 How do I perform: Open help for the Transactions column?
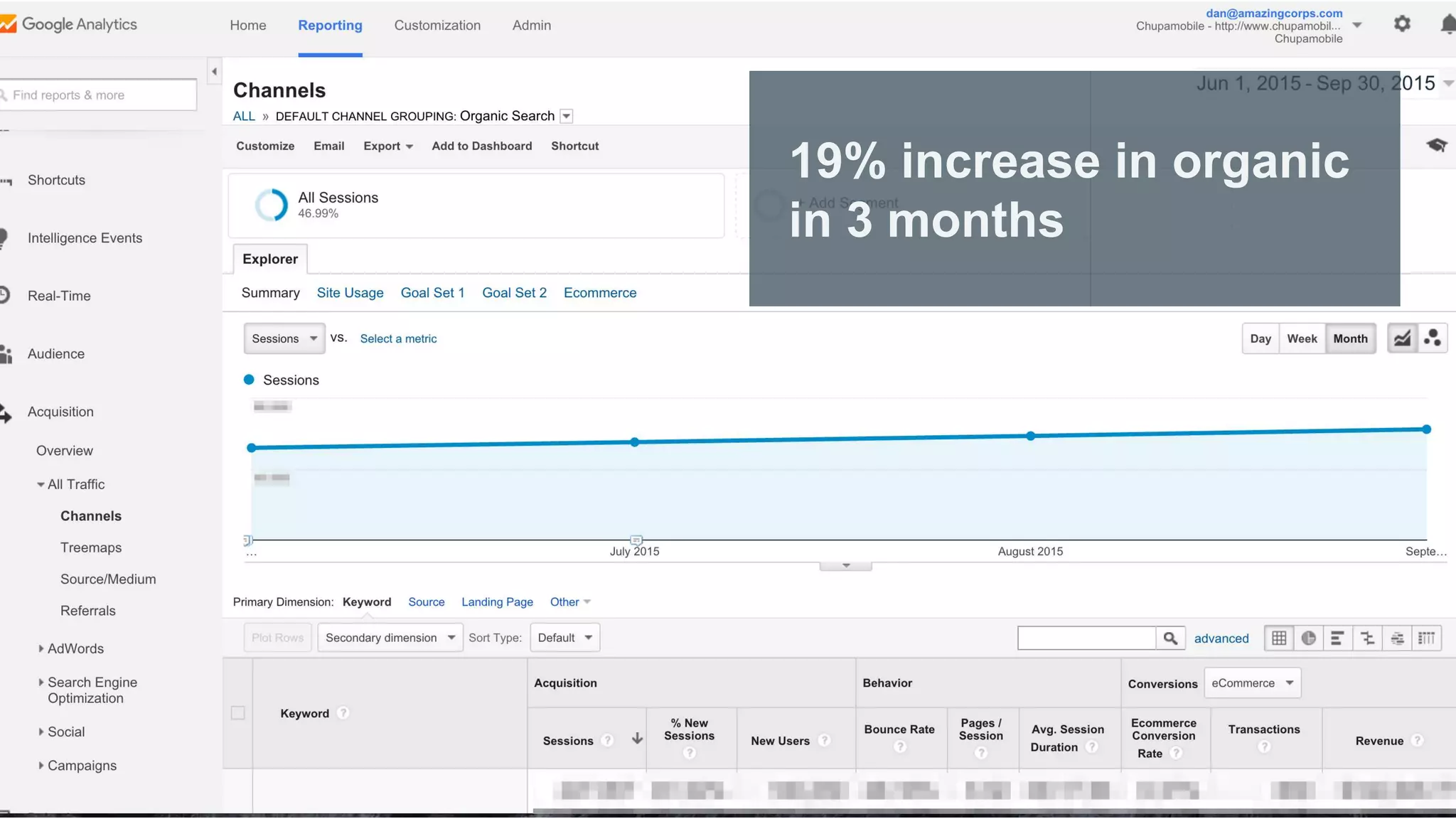[x=1264, y=746]
